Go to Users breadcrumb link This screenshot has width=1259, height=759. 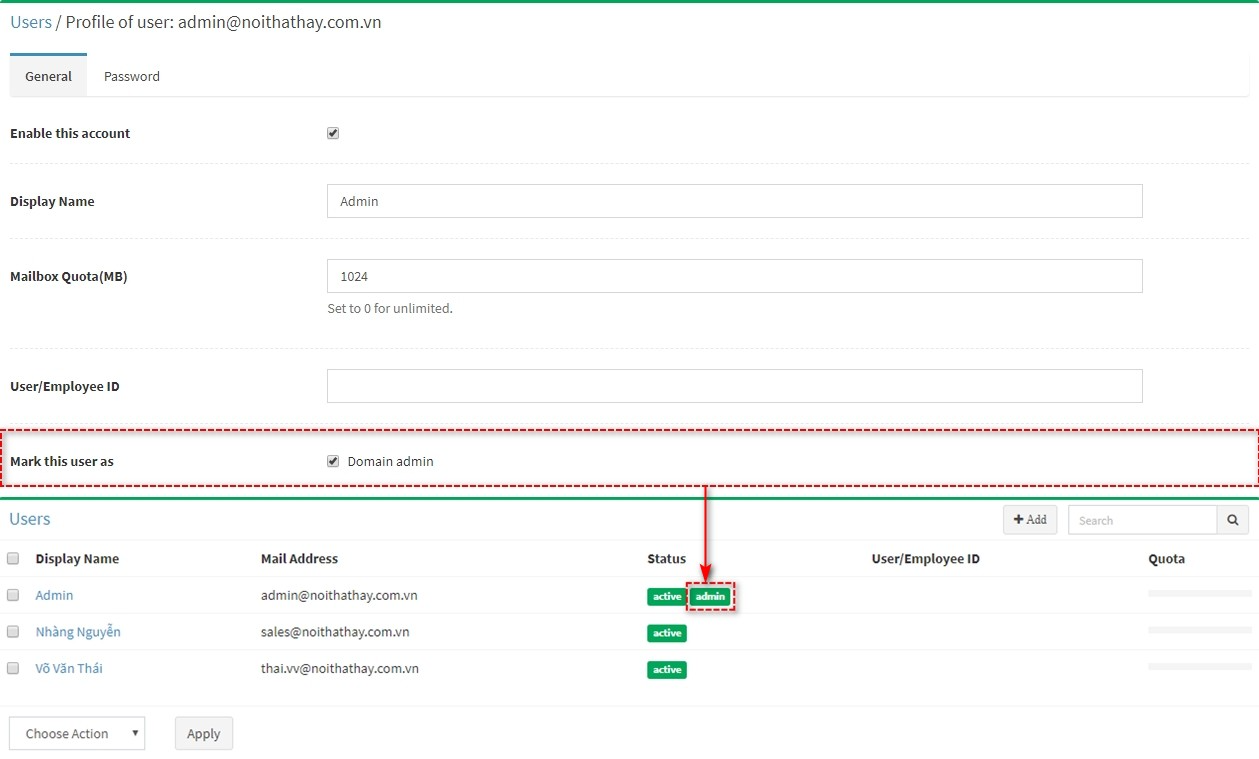pyautogui.click(x=30, y=22)
